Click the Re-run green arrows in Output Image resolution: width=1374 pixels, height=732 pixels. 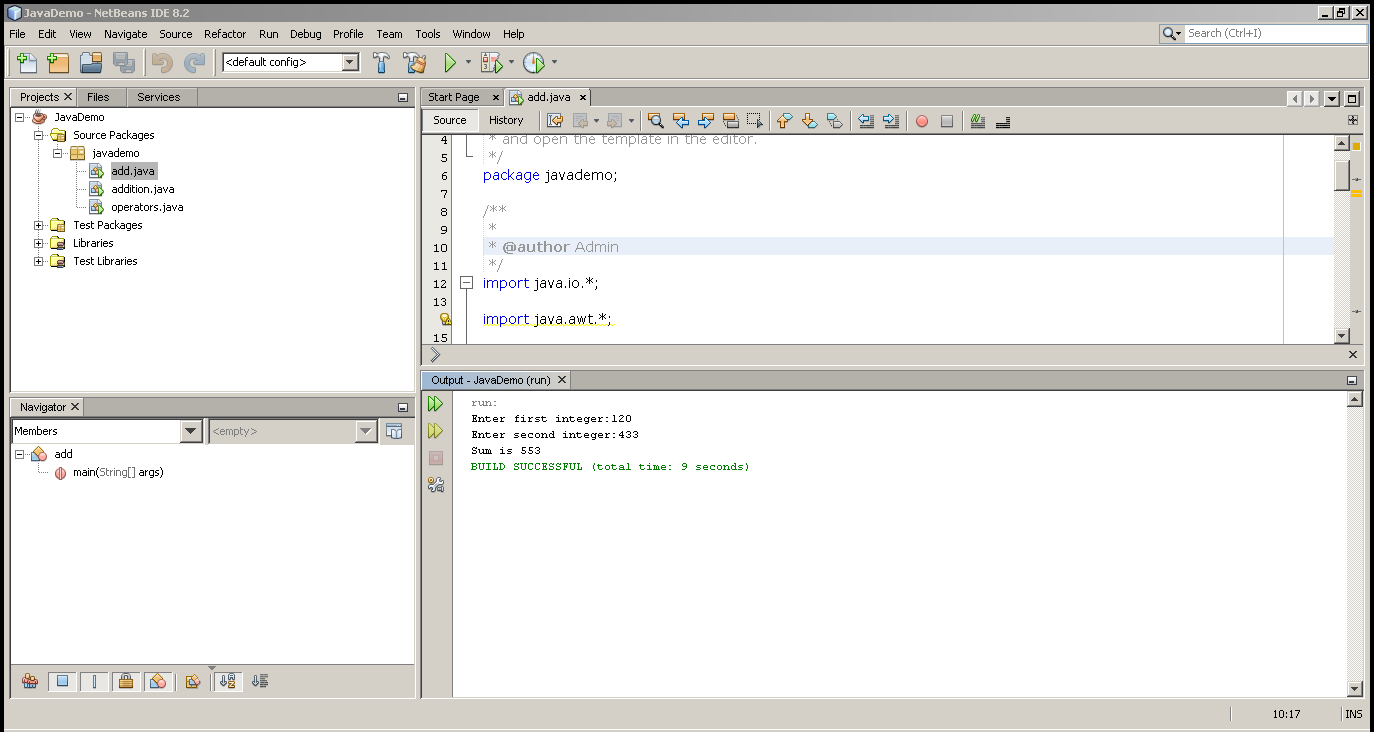(435, 404)
